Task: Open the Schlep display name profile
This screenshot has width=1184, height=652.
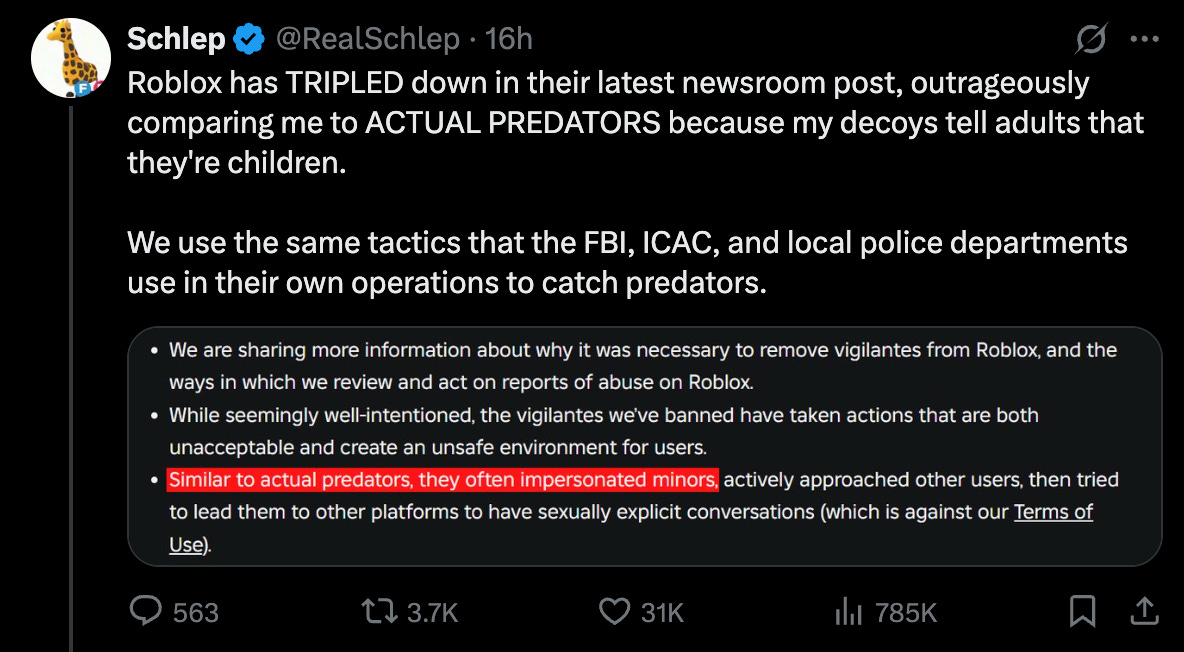Action: click(176, 39)
